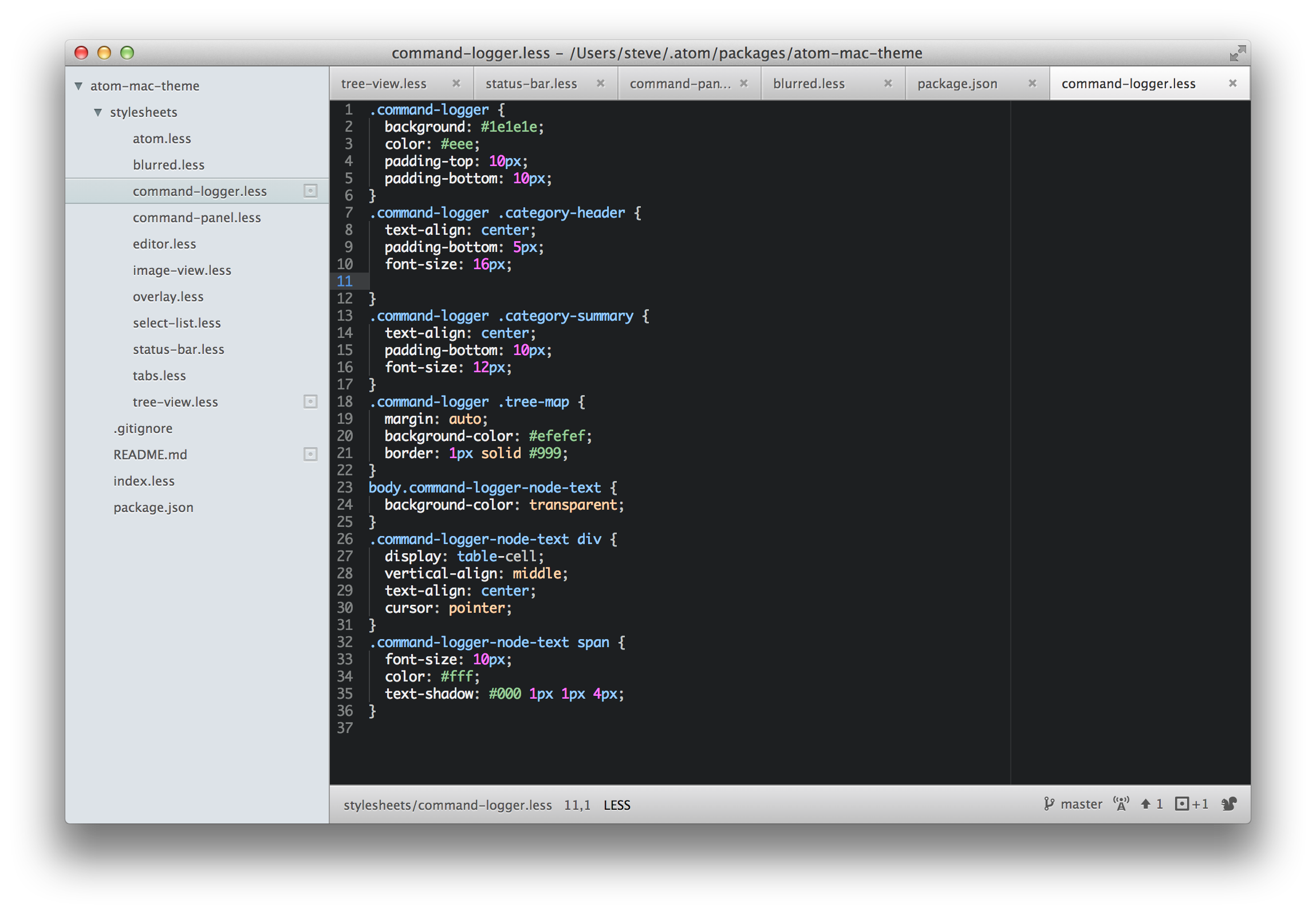Open status-bar.less in the tree

pyautogui.click(x=178, y=349)
